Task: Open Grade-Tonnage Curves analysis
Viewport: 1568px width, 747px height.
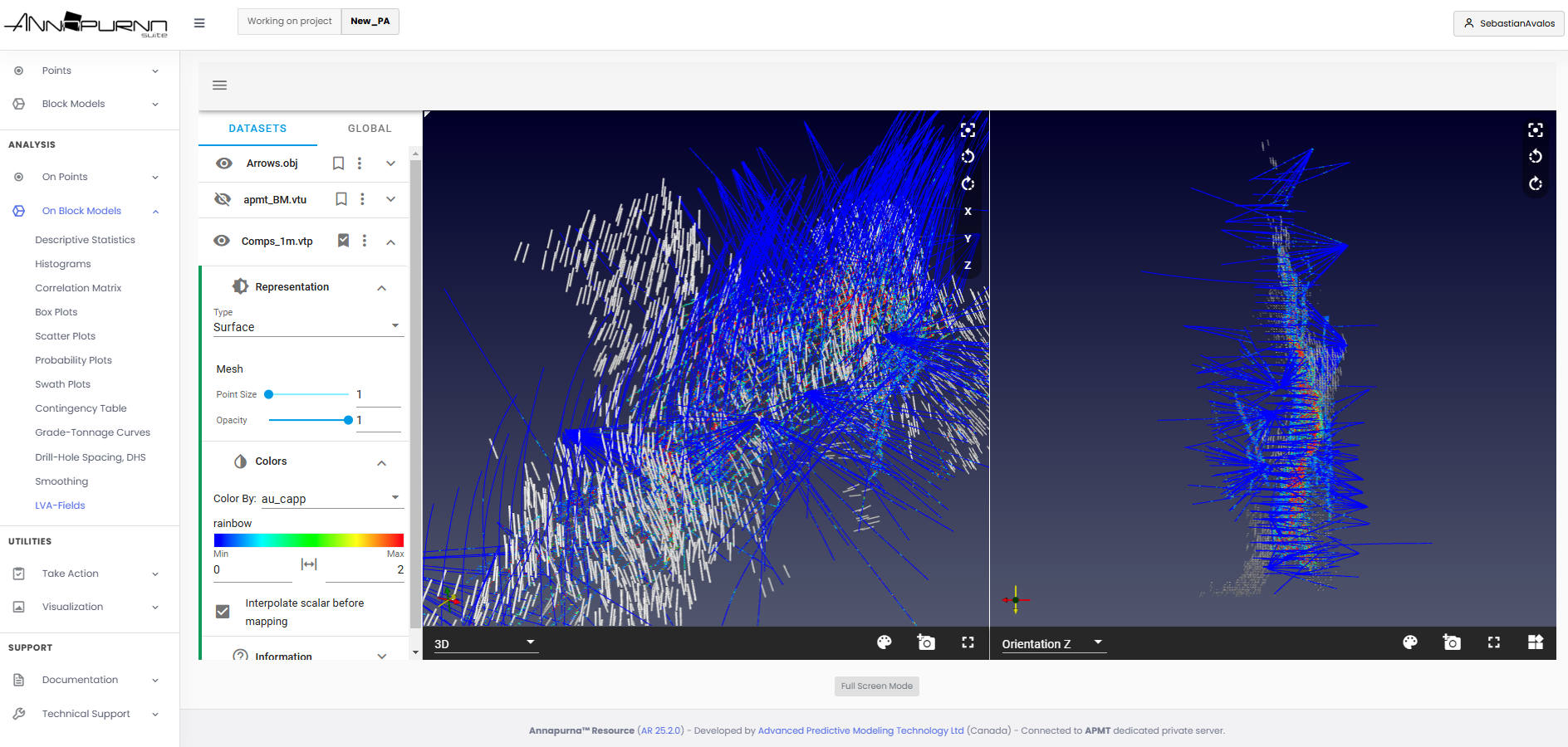Action: [x=92, y=432]
